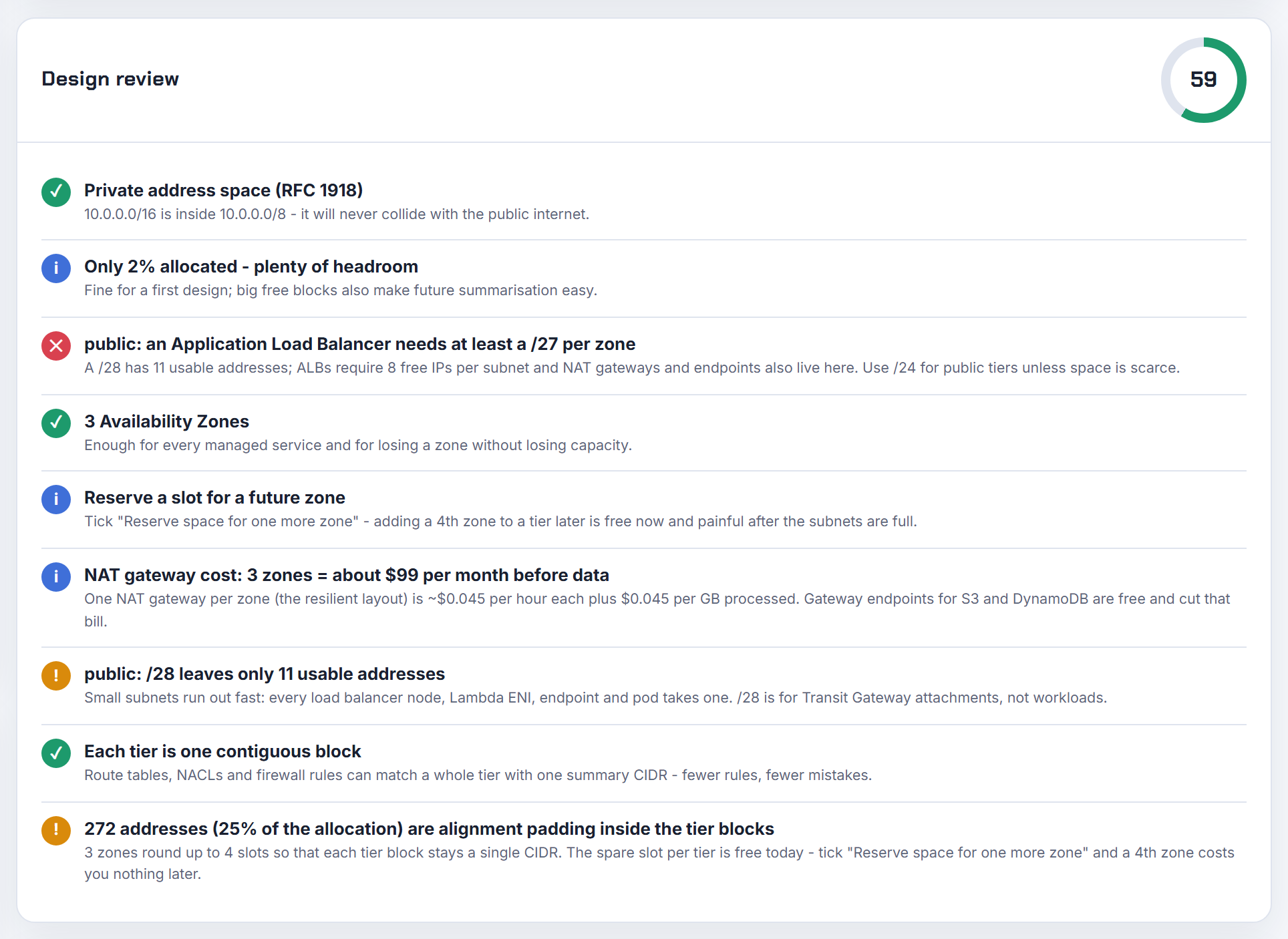Click the 'NAT gateway cost: 3 zones' title
The width and height of the screenshot is (1288, 939).
347,575
